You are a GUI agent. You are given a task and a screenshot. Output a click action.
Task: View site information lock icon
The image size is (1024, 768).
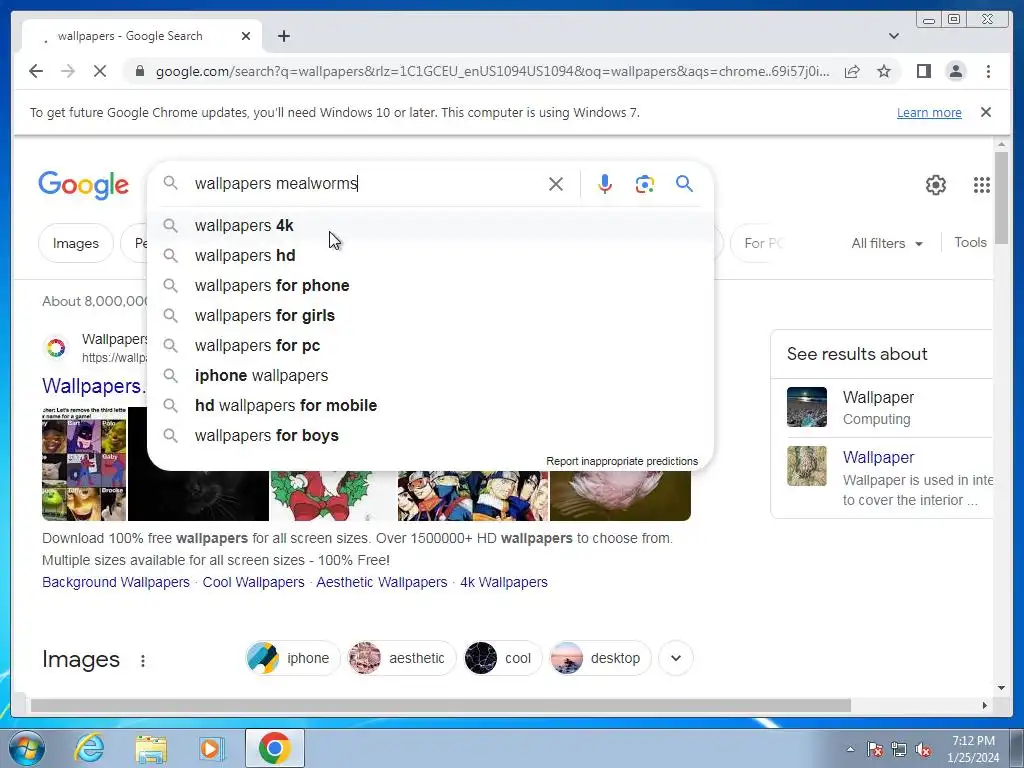pos(140,71)
